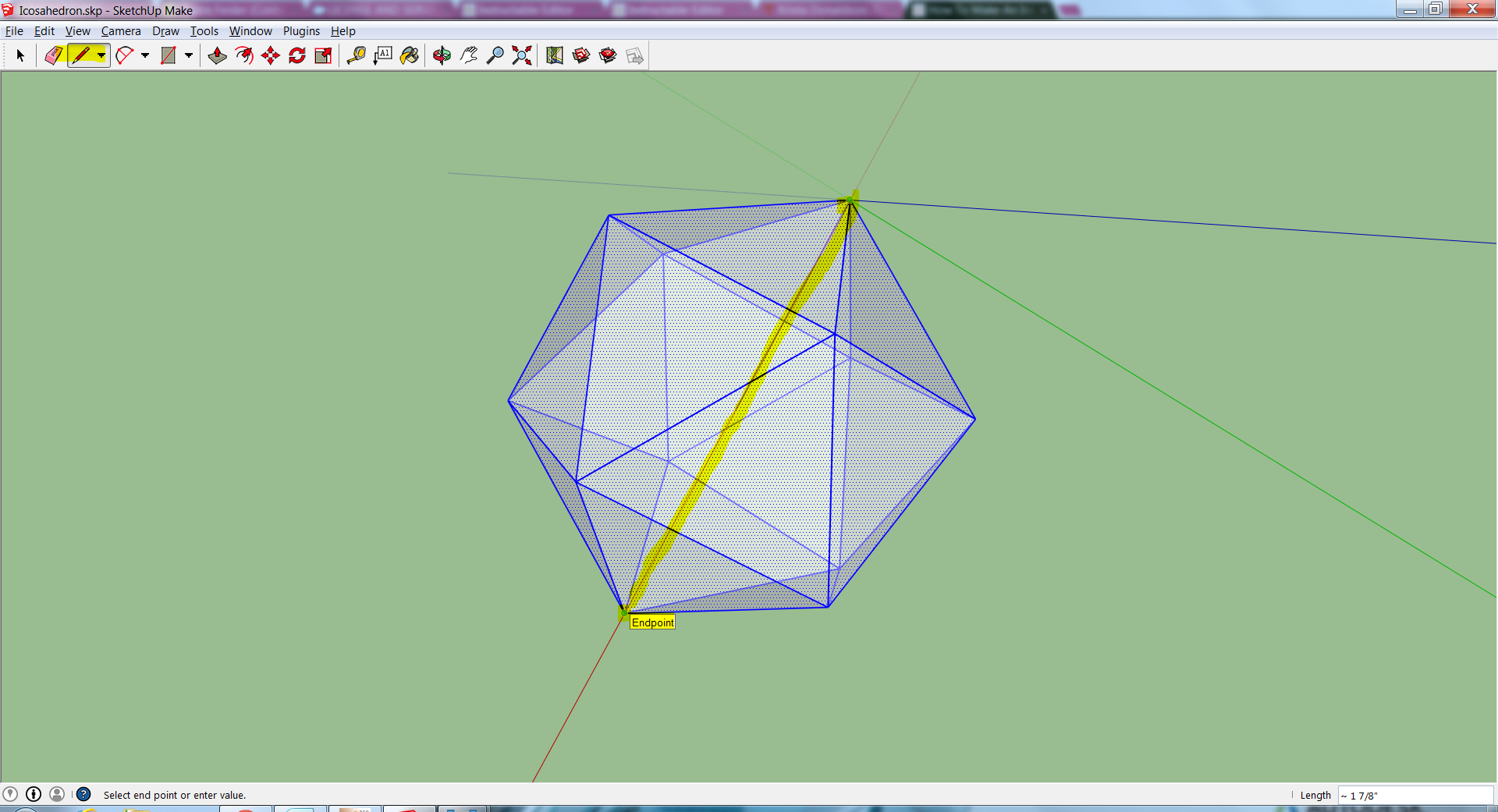The width and height of the screenshot is (1498, 812).
Task: Open the View menu
Action: pyautogui.click(x=78, y=31)
